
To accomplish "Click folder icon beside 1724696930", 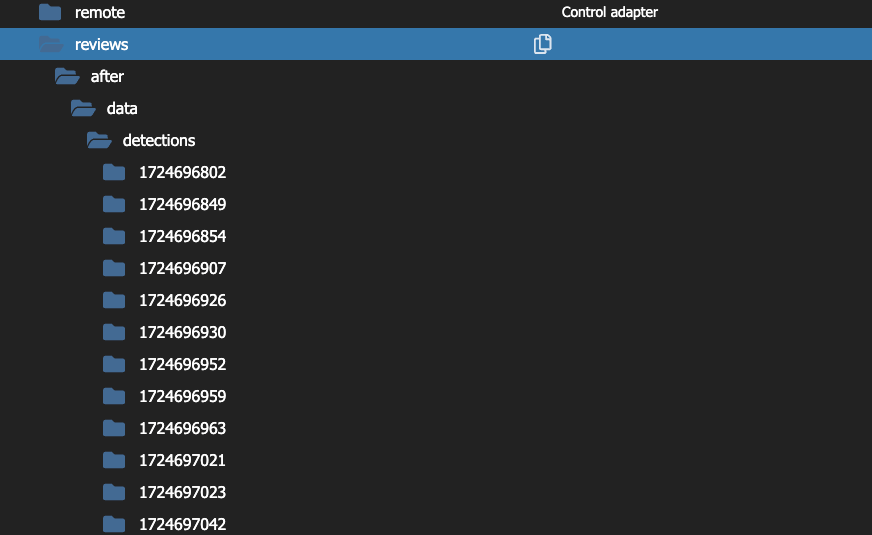I will pos(114,332).
